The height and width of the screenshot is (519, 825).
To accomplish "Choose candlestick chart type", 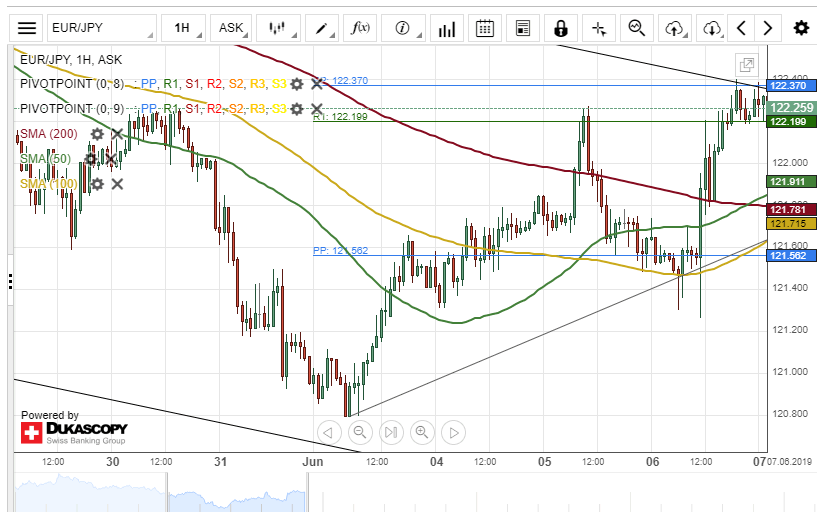I will click(278, 28).
